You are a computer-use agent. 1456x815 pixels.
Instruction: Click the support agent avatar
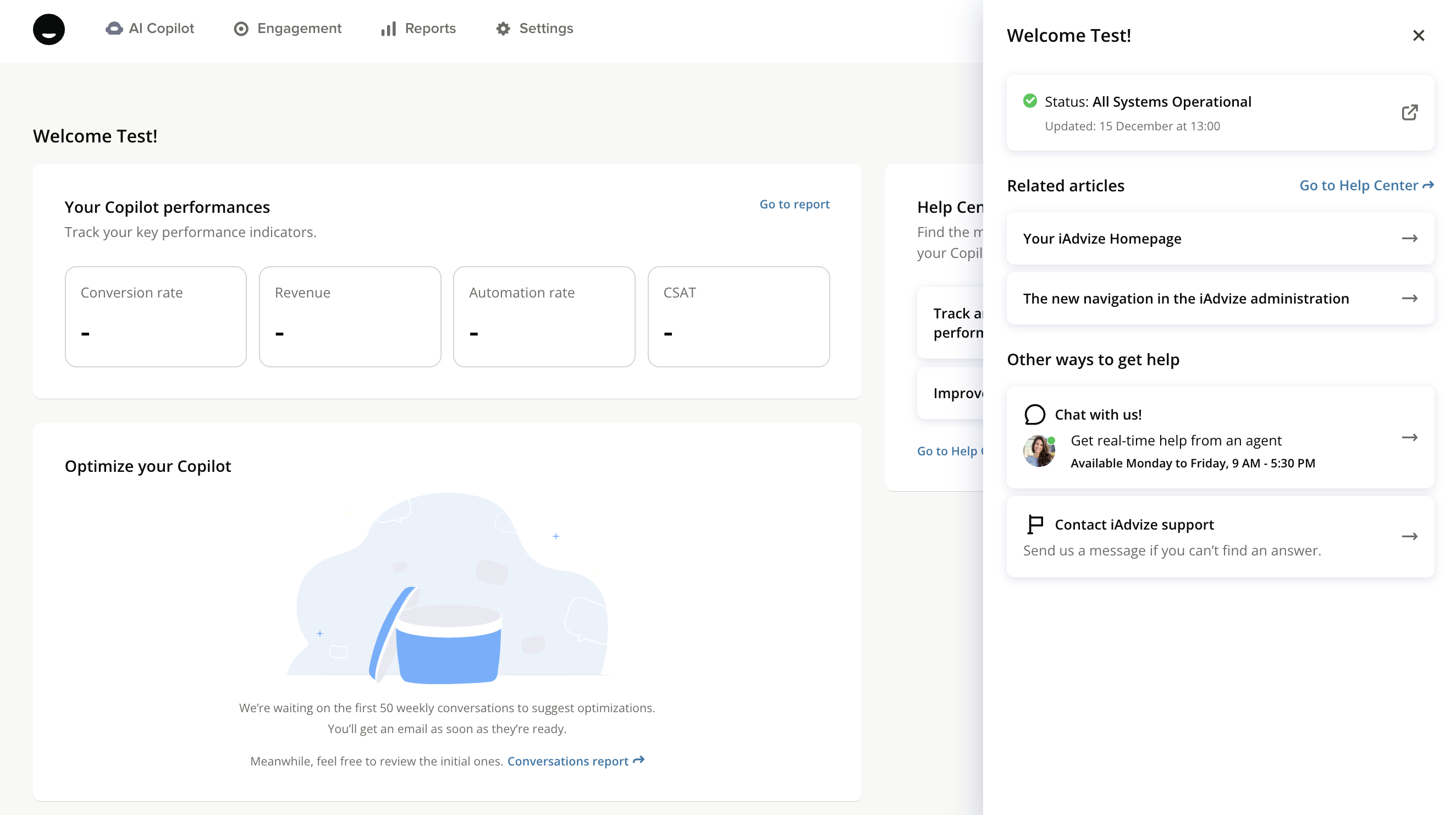coord(1038,451)
